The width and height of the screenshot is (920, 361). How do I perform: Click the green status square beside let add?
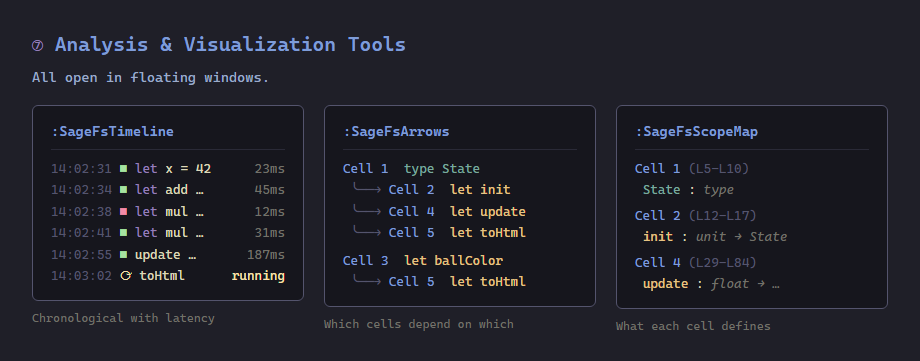(x=124, y=190)
